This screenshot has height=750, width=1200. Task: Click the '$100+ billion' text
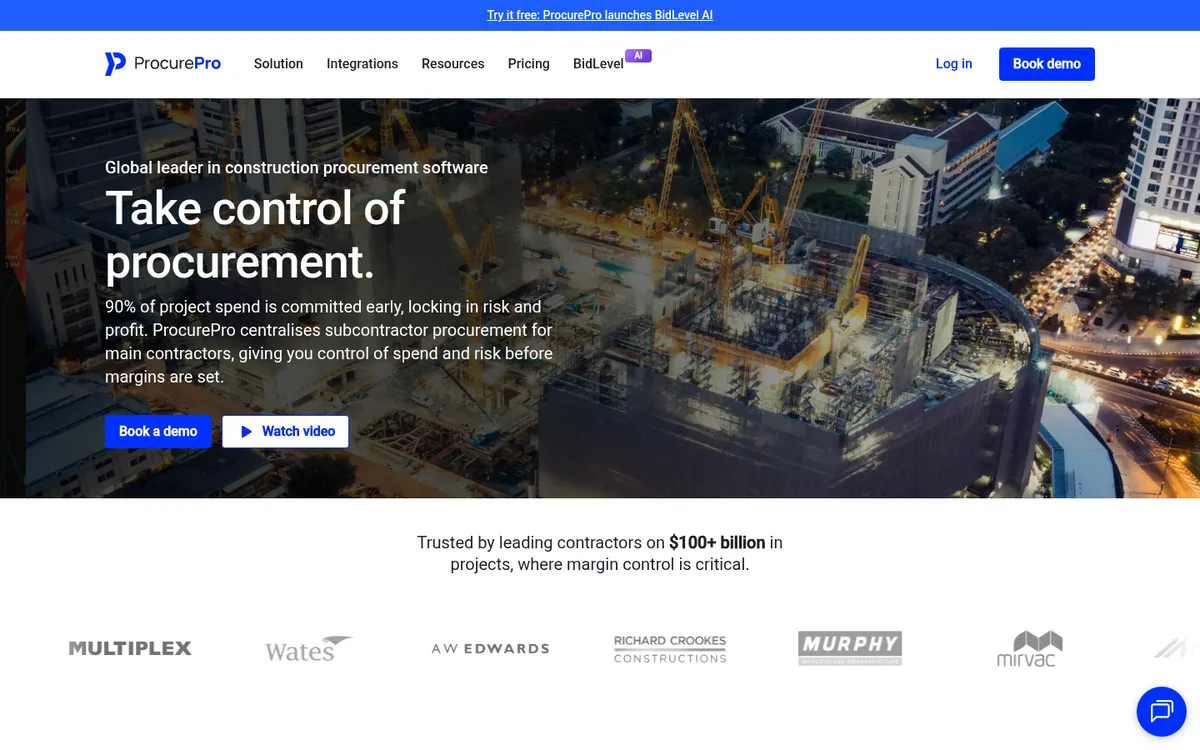tap(717, 543)
